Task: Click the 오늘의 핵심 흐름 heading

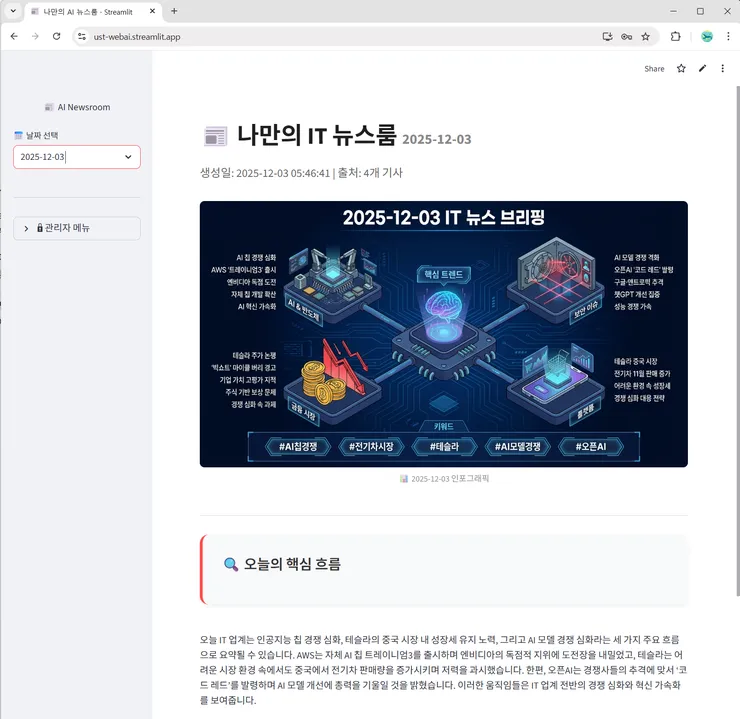Action: 292,564
